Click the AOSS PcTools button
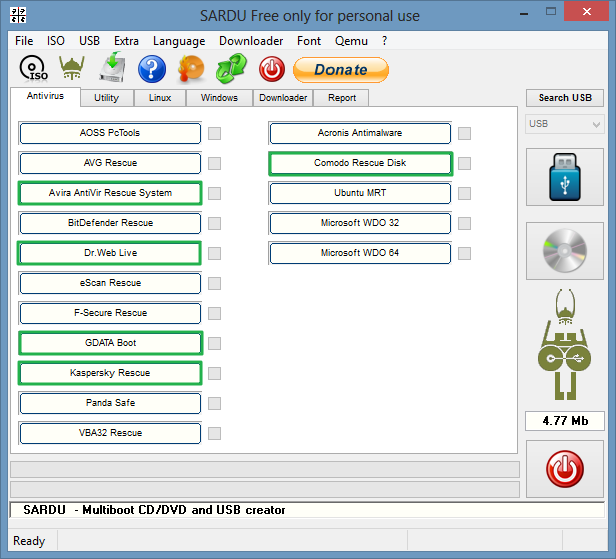616x559 pixels. (110, 133)
